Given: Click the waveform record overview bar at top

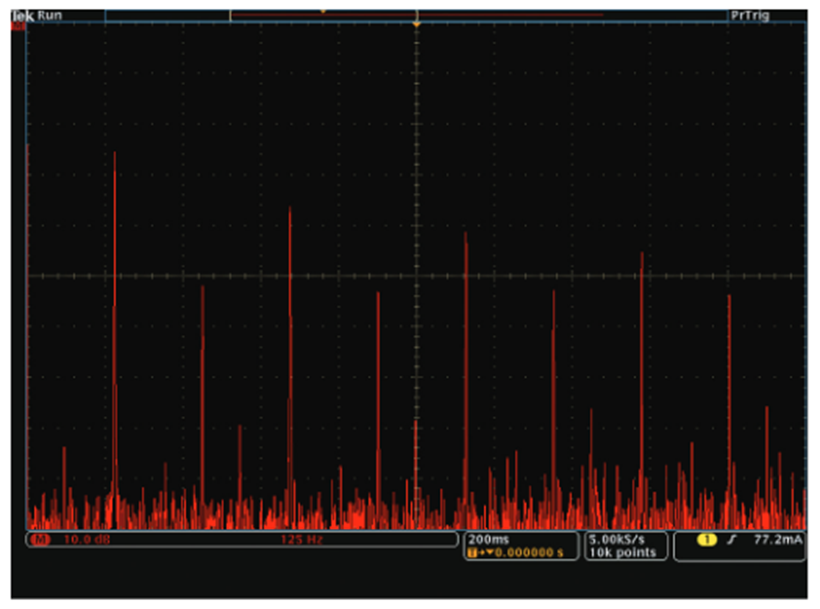Looking at the screenshot, I should pos(416,15).
